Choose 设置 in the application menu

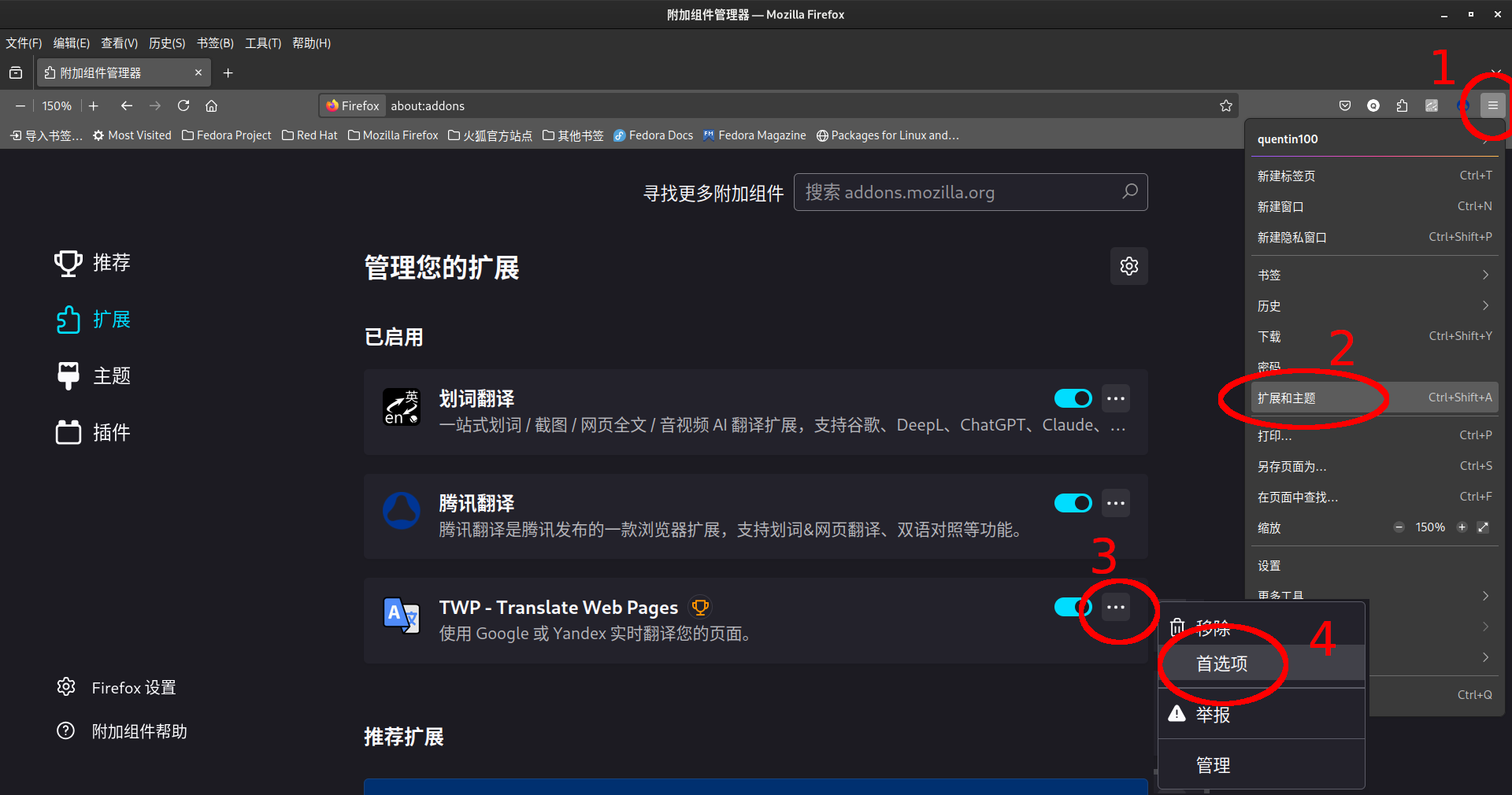1374,565
